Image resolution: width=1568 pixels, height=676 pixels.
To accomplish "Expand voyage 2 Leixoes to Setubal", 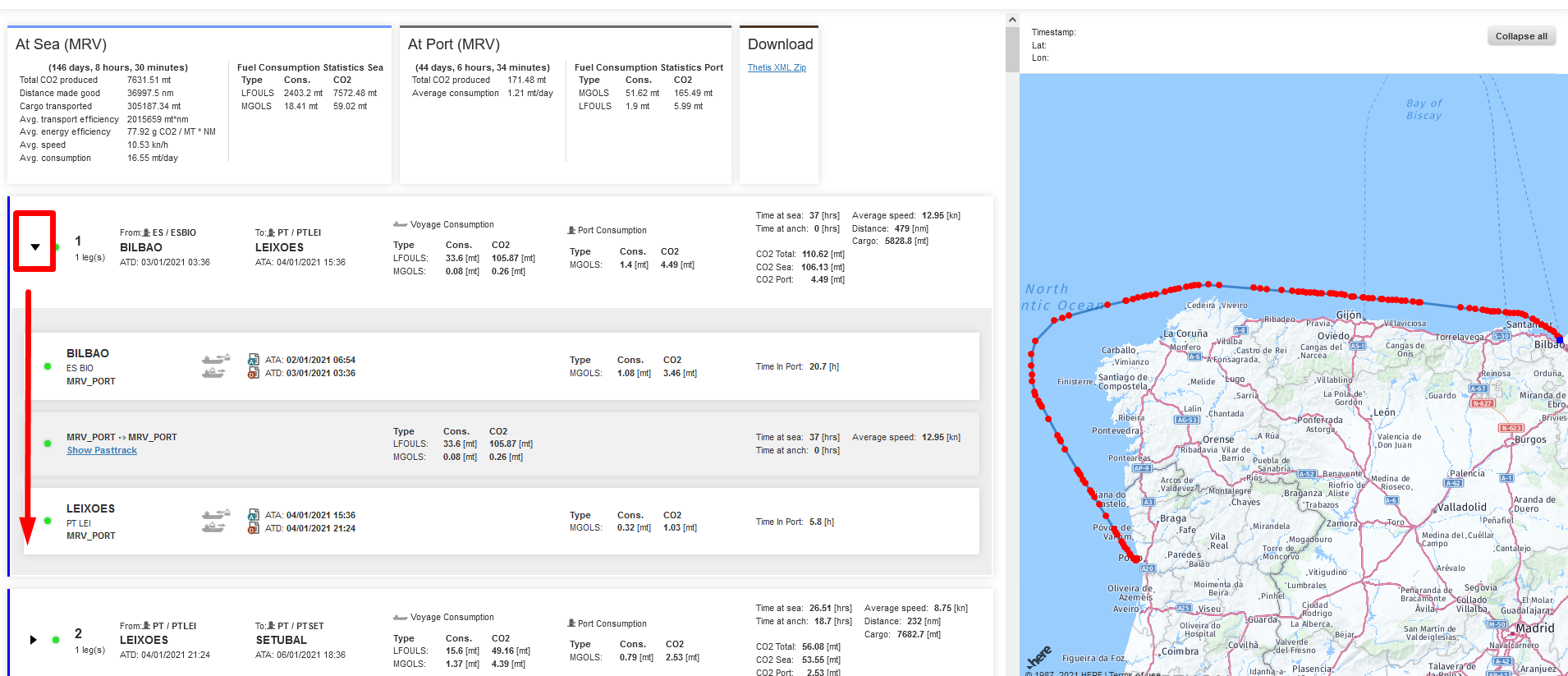I will [x=34, y=639].
